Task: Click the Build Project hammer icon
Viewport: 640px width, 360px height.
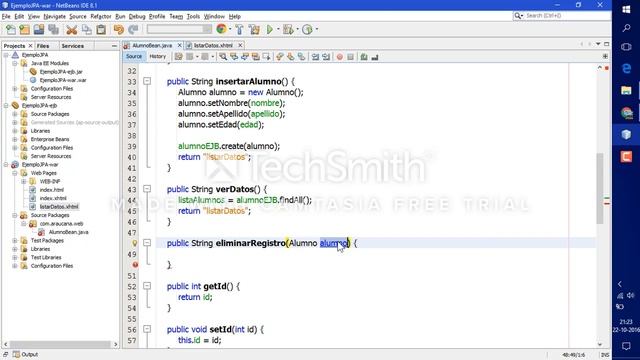Action: (x=240, y=29)
